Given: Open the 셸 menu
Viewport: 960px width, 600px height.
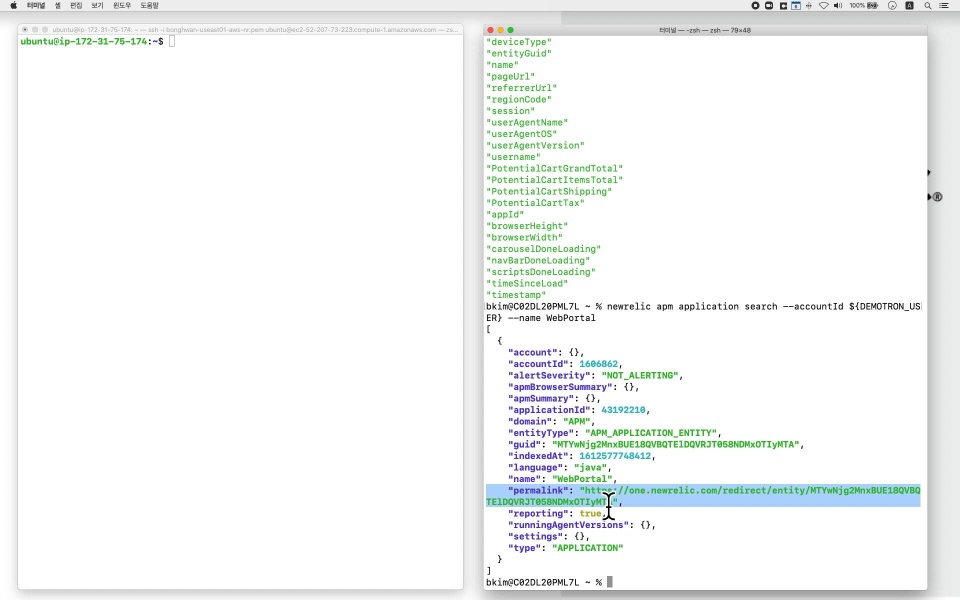Looking at the screenshot, I should (58, 6).
